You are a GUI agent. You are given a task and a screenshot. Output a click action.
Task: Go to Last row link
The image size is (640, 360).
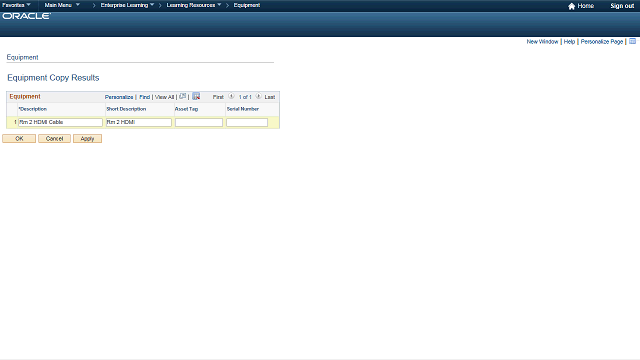coord(270,97)
